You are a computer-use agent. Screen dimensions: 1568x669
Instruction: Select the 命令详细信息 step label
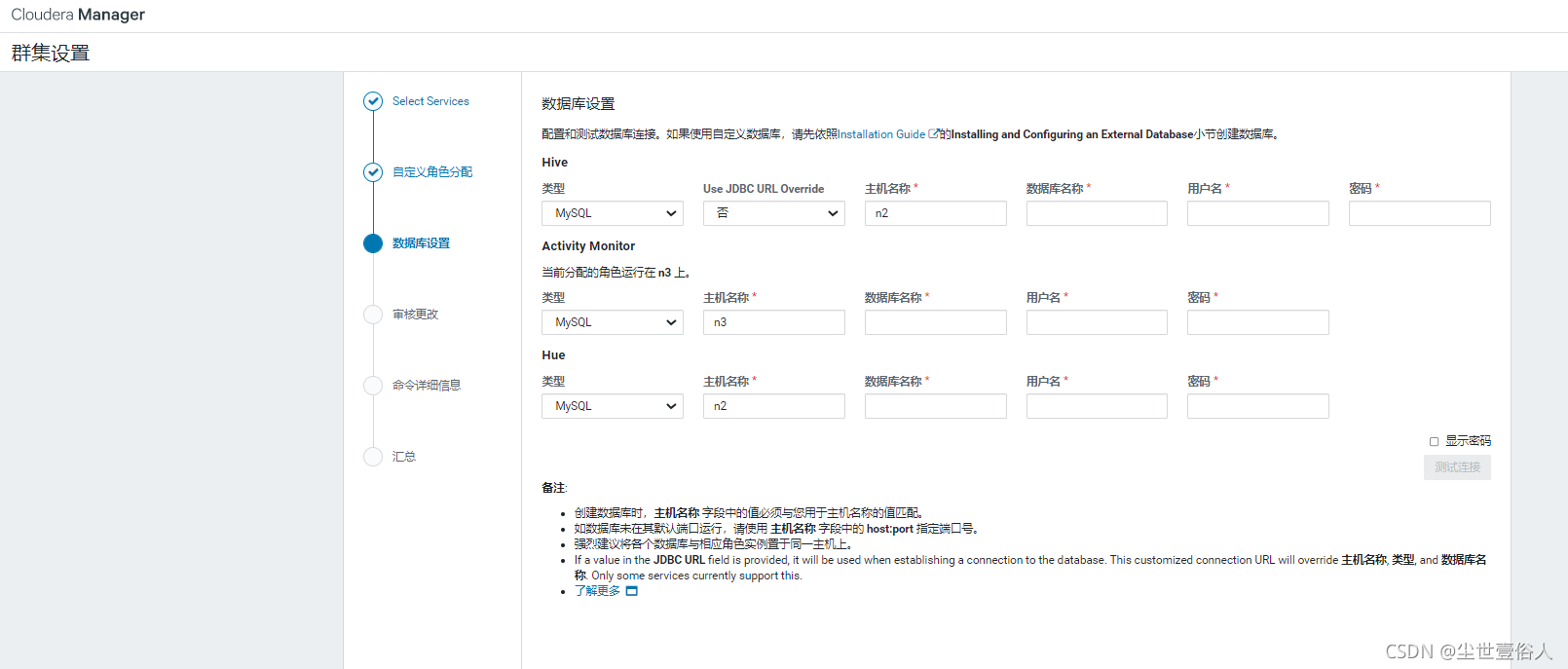click(x=427, y=386)
